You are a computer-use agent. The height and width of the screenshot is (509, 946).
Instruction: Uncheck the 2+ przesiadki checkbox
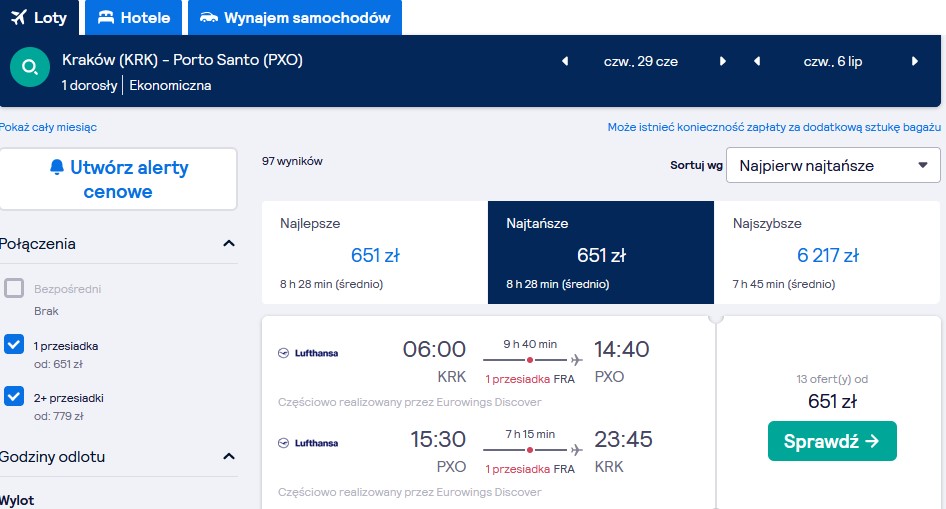tap(14, 396)
